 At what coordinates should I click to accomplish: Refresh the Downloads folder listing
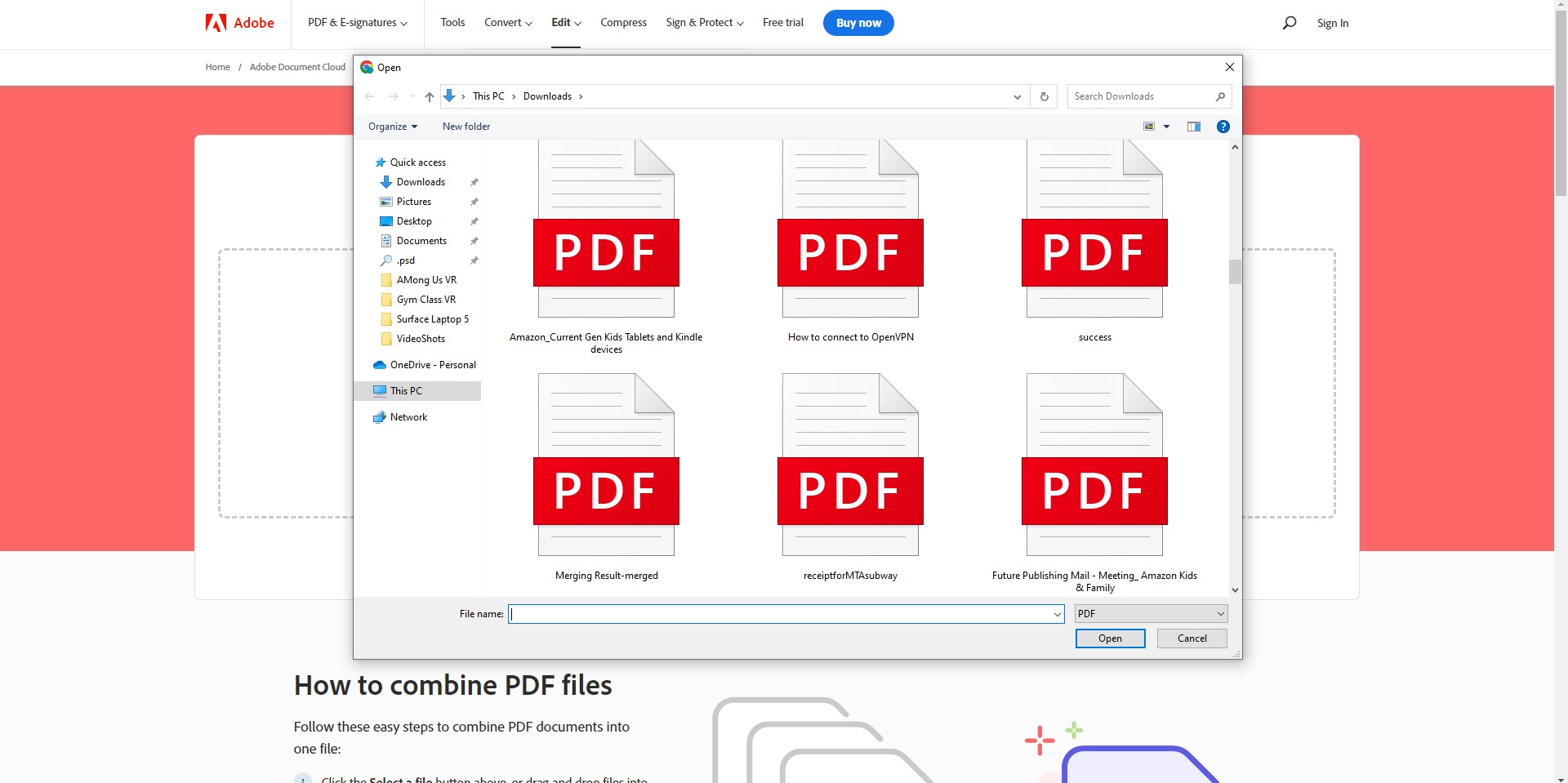click(x=1044, y=96)
